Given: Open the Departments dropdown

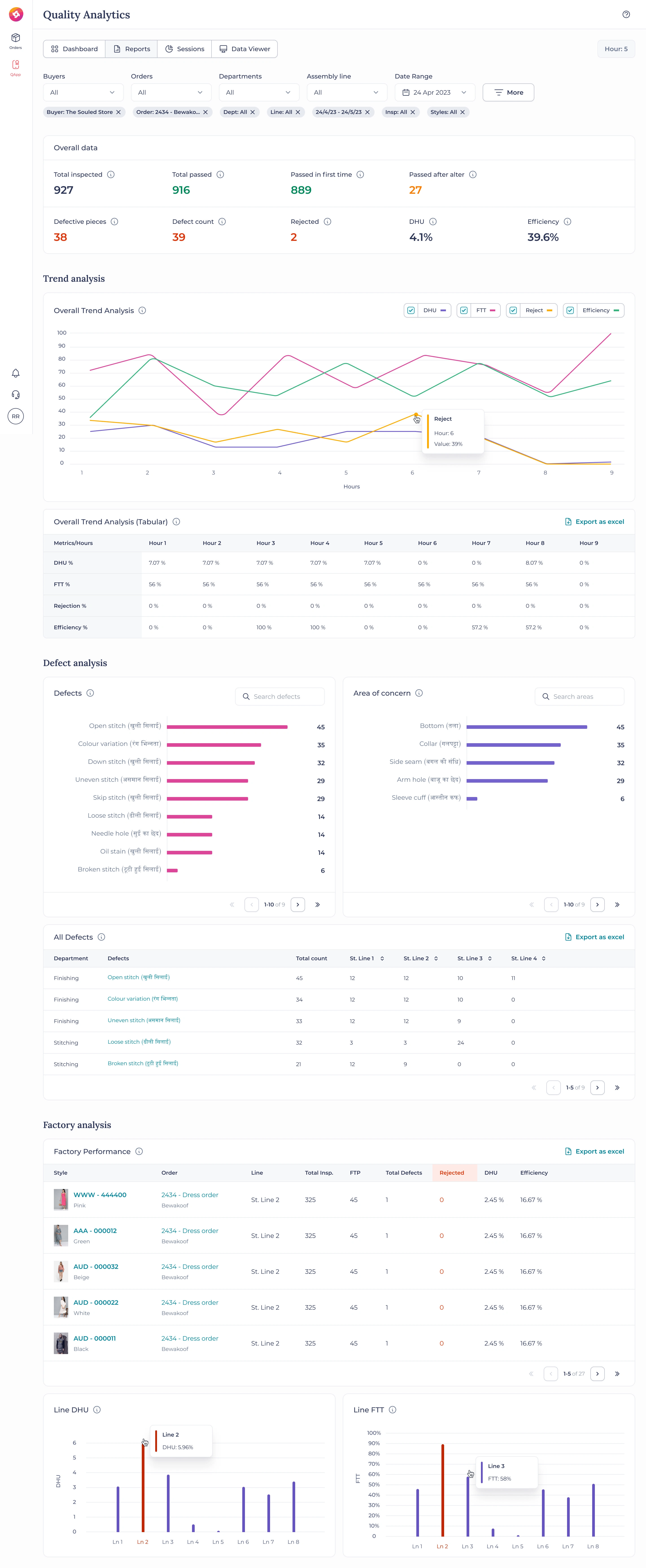Looking at the screenshot, I should pos(259,93).
